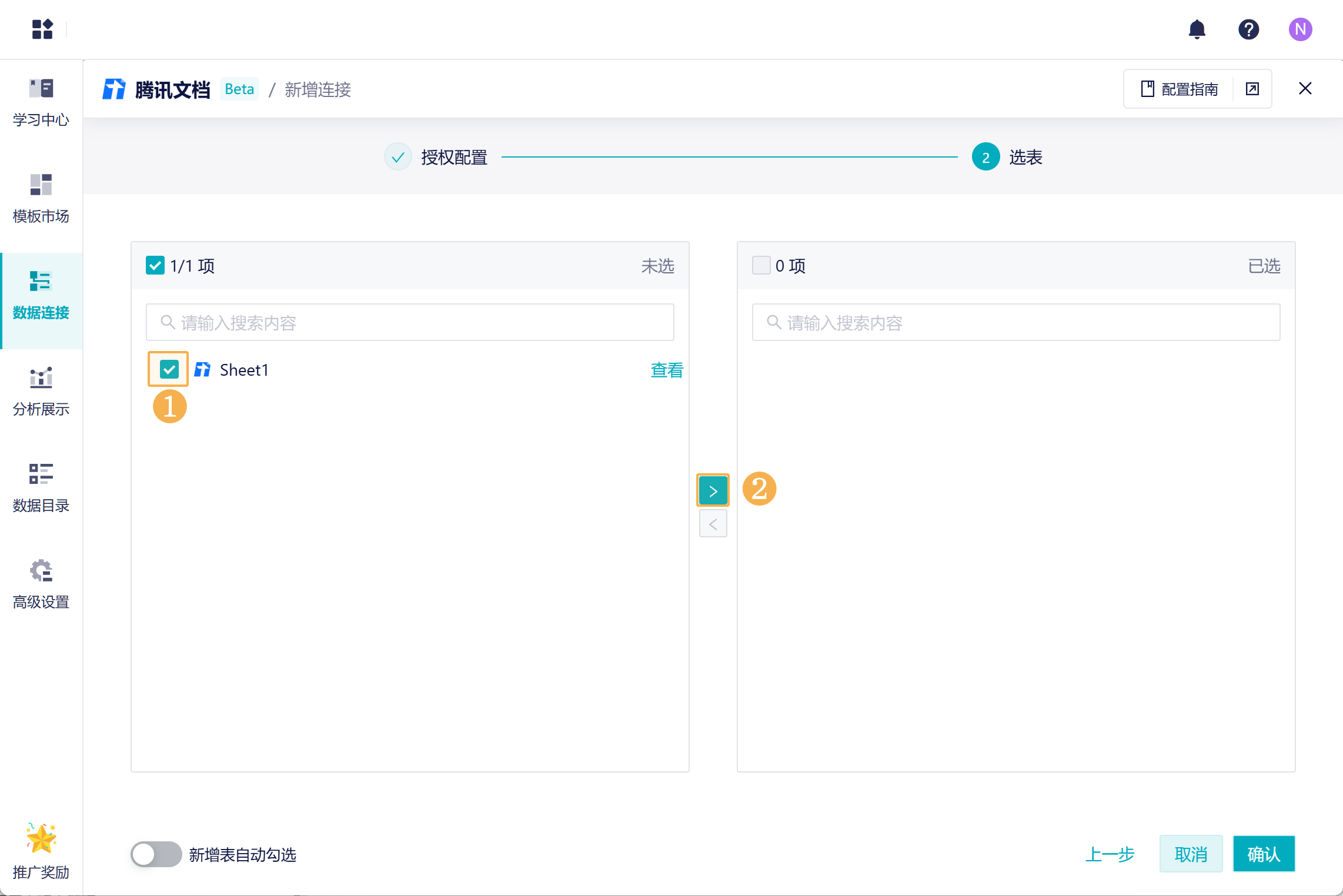The height and width of the screenshot is (896, 1343).
Task: Open 数据目录 sidebar menu item
Action: pyautogui.click(x=41, y=489)
